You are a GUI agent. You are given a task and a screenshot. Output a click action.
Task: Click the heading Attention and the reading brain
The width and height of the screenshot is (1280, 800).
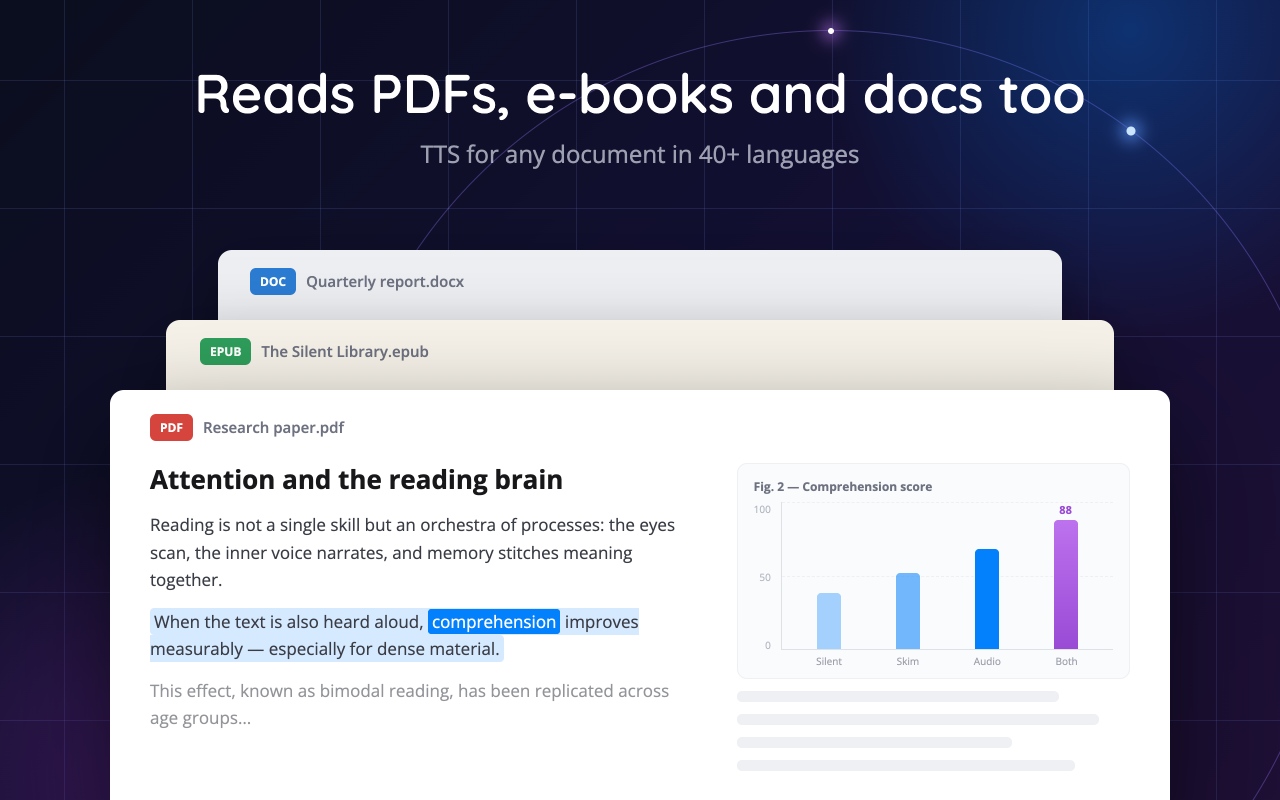point(356,480)
